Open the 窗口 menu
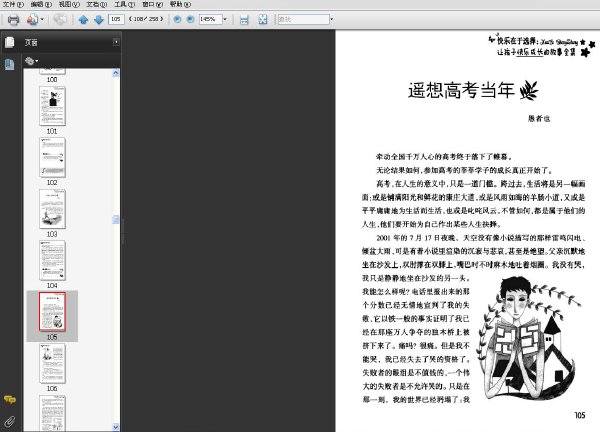This screenshot has width=600, height=432. 152,4
